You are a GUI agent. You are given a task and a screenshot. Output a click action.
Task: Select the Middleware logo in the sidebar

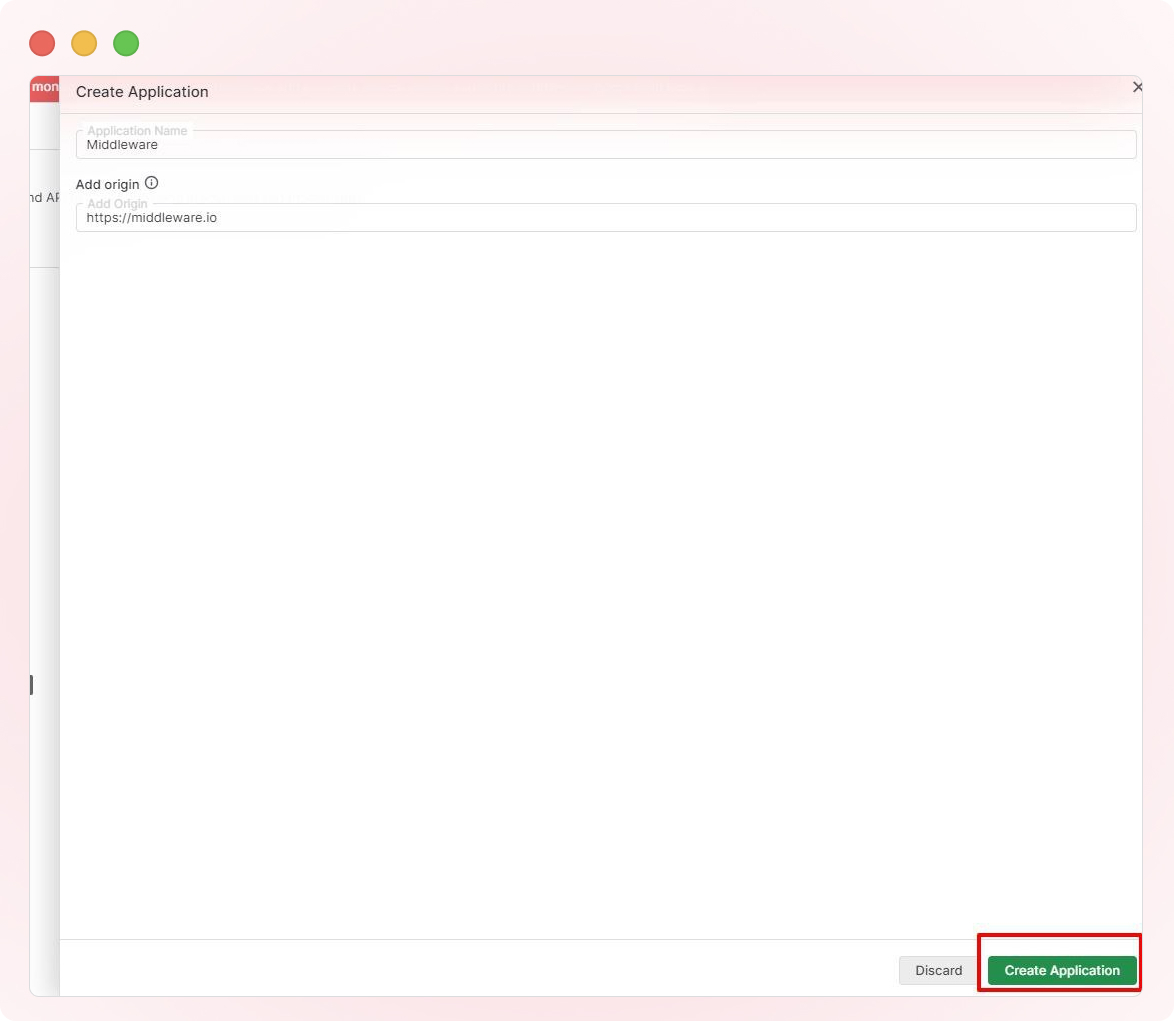44,87
